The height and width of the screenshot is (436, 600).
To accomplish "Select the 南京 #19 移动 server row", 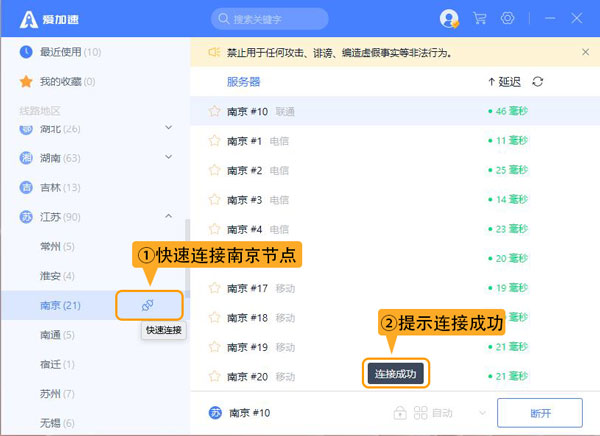I will [x=395, y=347].
